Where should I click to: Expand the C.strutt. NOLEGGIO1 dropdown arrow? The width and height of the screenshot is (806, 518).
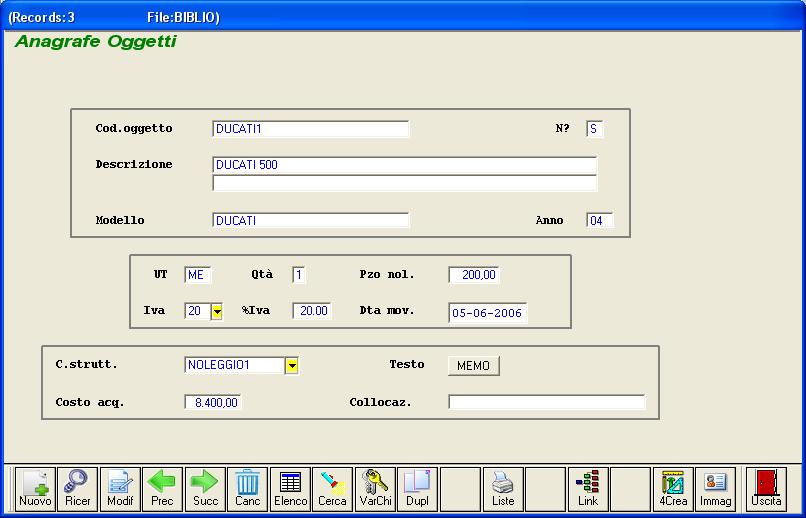pos(291,365)
